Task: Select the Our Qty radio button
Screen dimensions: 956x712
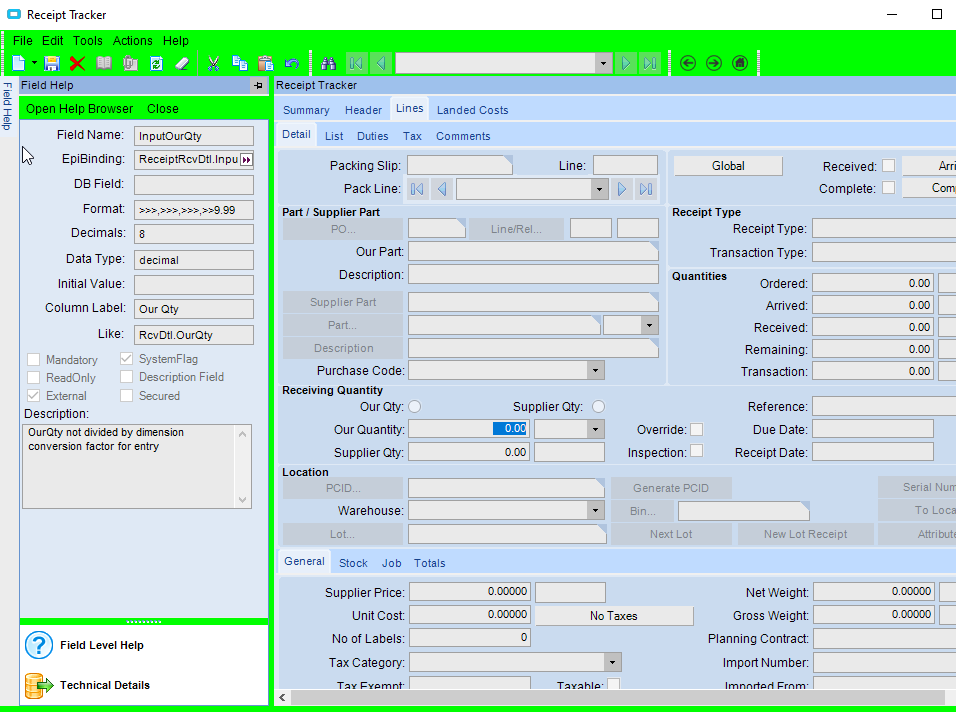Action: pos(415,407)
